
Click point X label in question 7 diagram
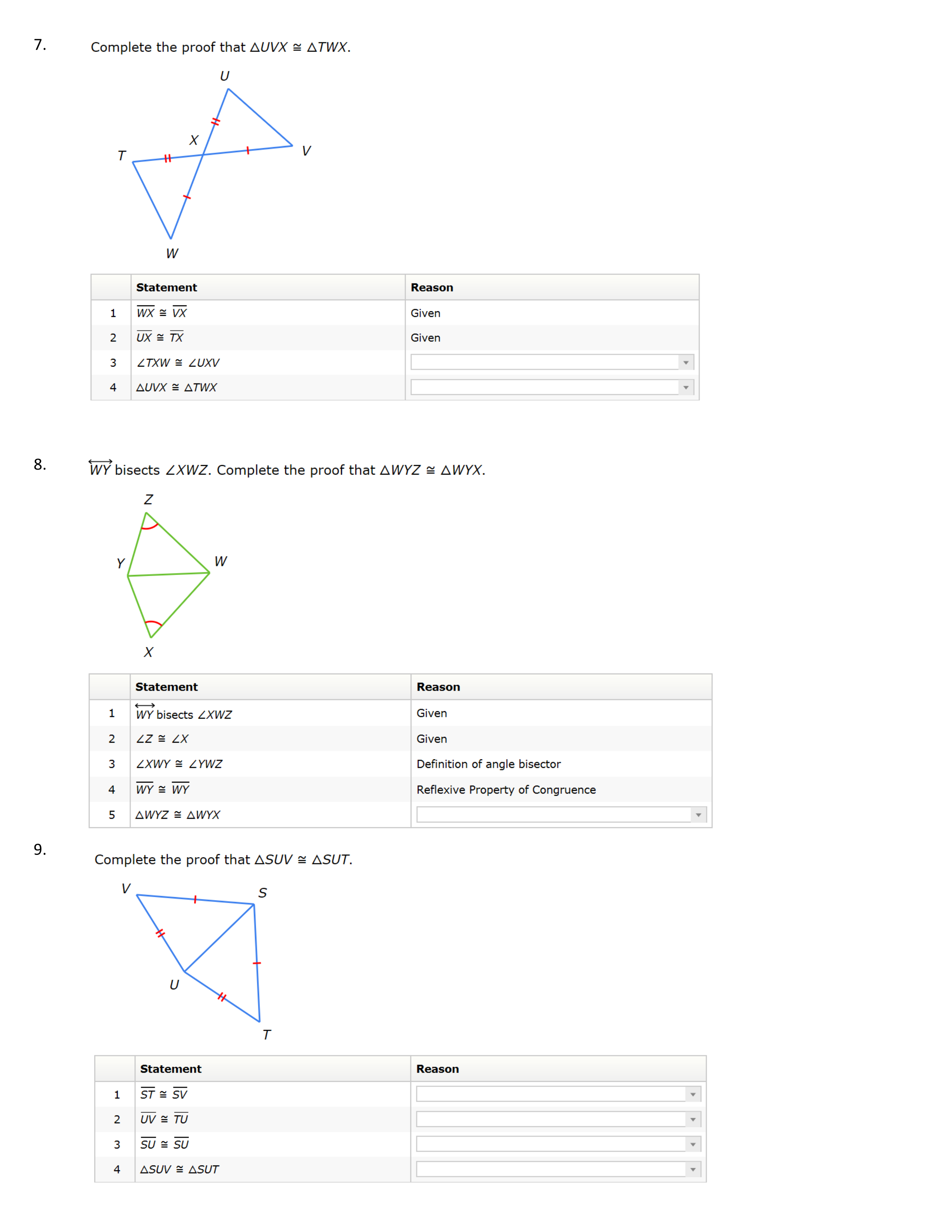tap(194, 140)
